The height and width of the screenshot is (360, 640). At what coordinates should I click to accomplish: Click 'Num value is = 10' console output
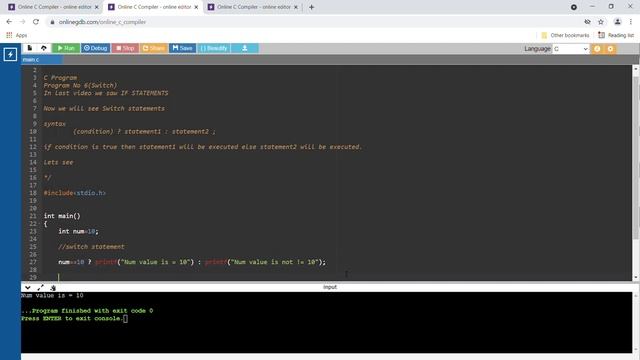[x=52, y=295]
